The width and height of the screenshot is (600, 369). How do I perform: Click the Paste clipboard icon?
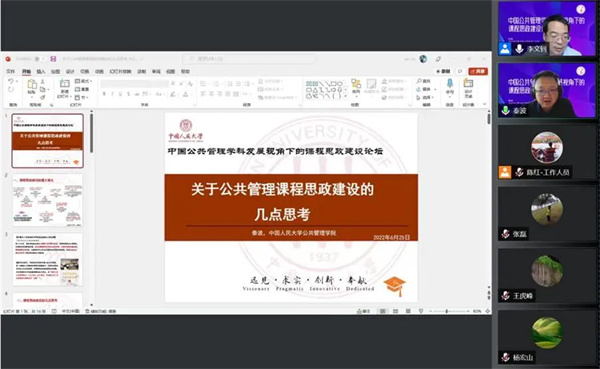tap(32, 84)
